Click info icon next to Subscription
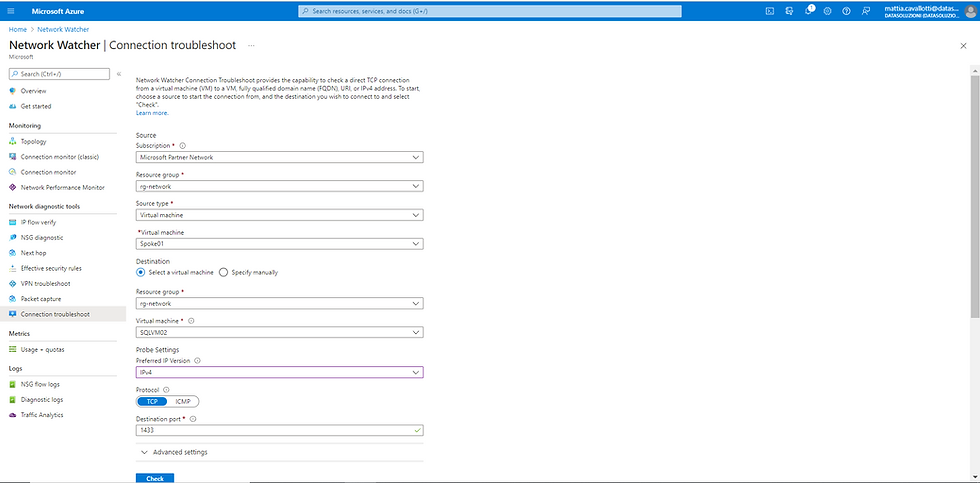The width and height of the screenshot is (980, 483). (182, 145)
